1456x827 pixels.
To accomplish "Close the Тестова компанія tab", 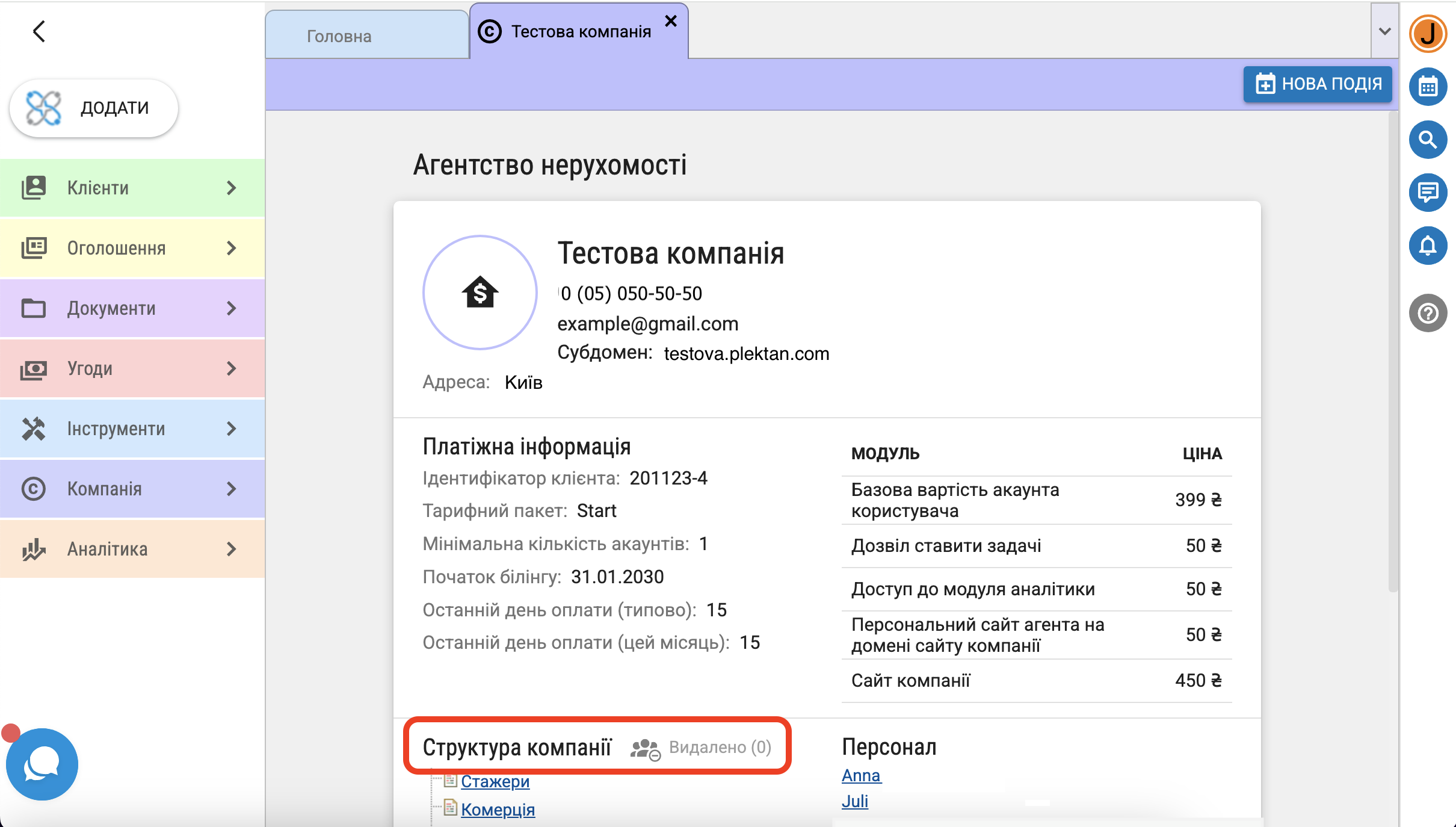I will pyautogui.click(x=671, y=22).
